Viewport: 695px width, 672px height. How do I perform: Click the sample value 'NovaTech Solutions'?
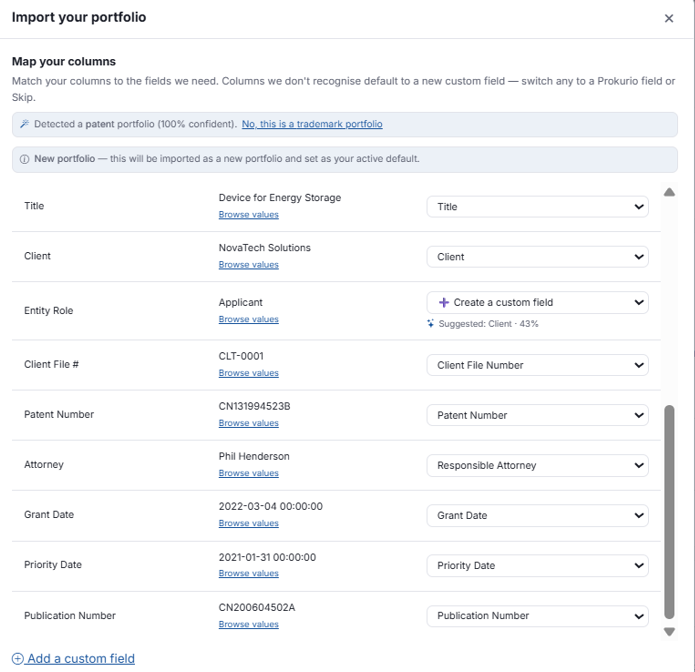(265, 248)
